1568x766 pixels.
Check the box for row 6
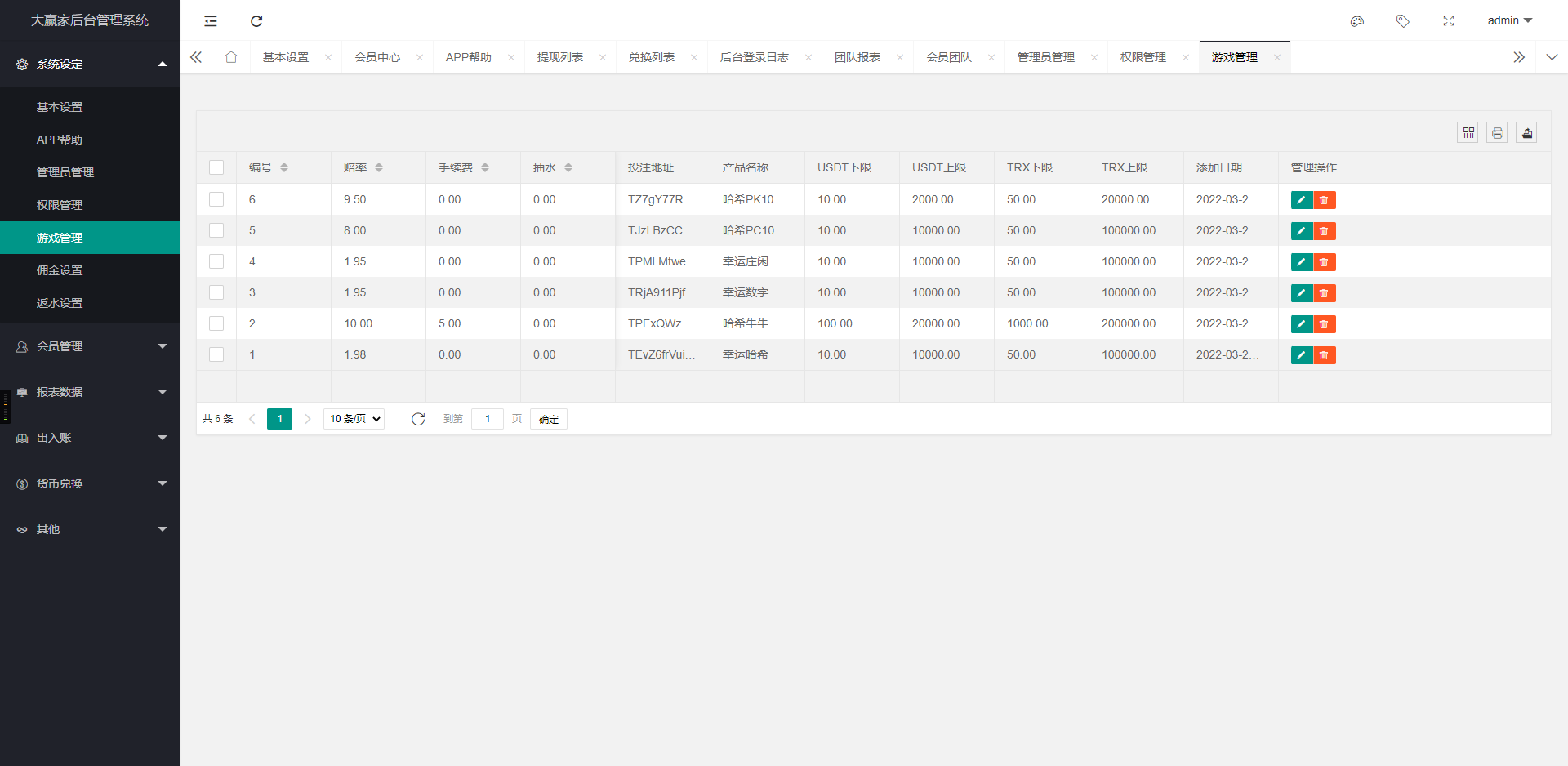[x=216, y=199]
